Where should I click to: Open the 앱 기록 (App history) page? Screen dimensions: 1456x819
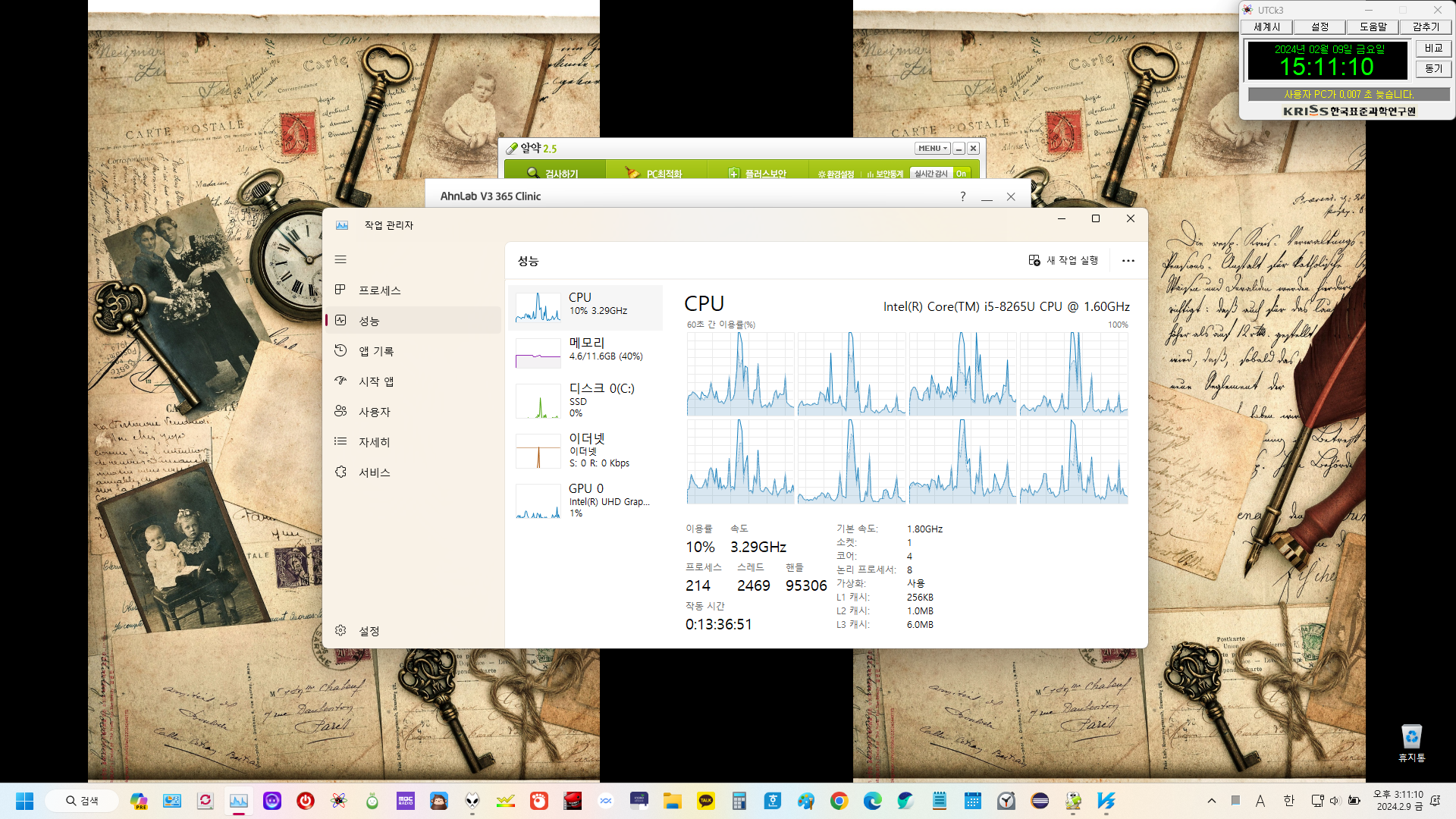point(413,351)
